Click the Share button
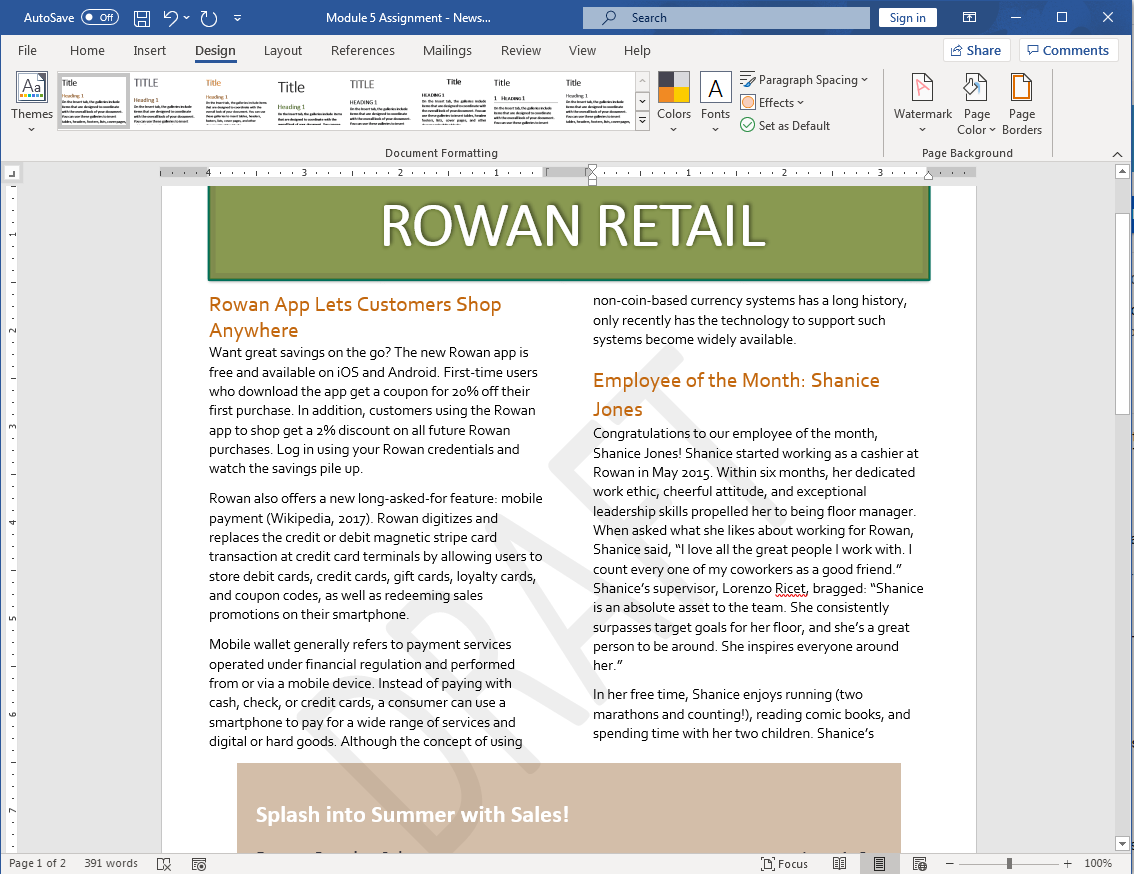Viewport: 1134px width, 874px height. tap(976, 50)
